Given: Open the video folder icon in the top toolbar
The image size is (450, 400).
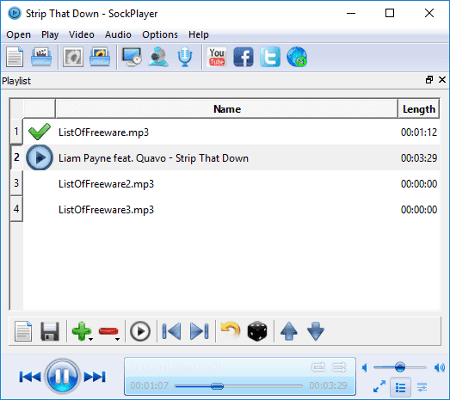Looking at the screenshot, I should point(41,57).
